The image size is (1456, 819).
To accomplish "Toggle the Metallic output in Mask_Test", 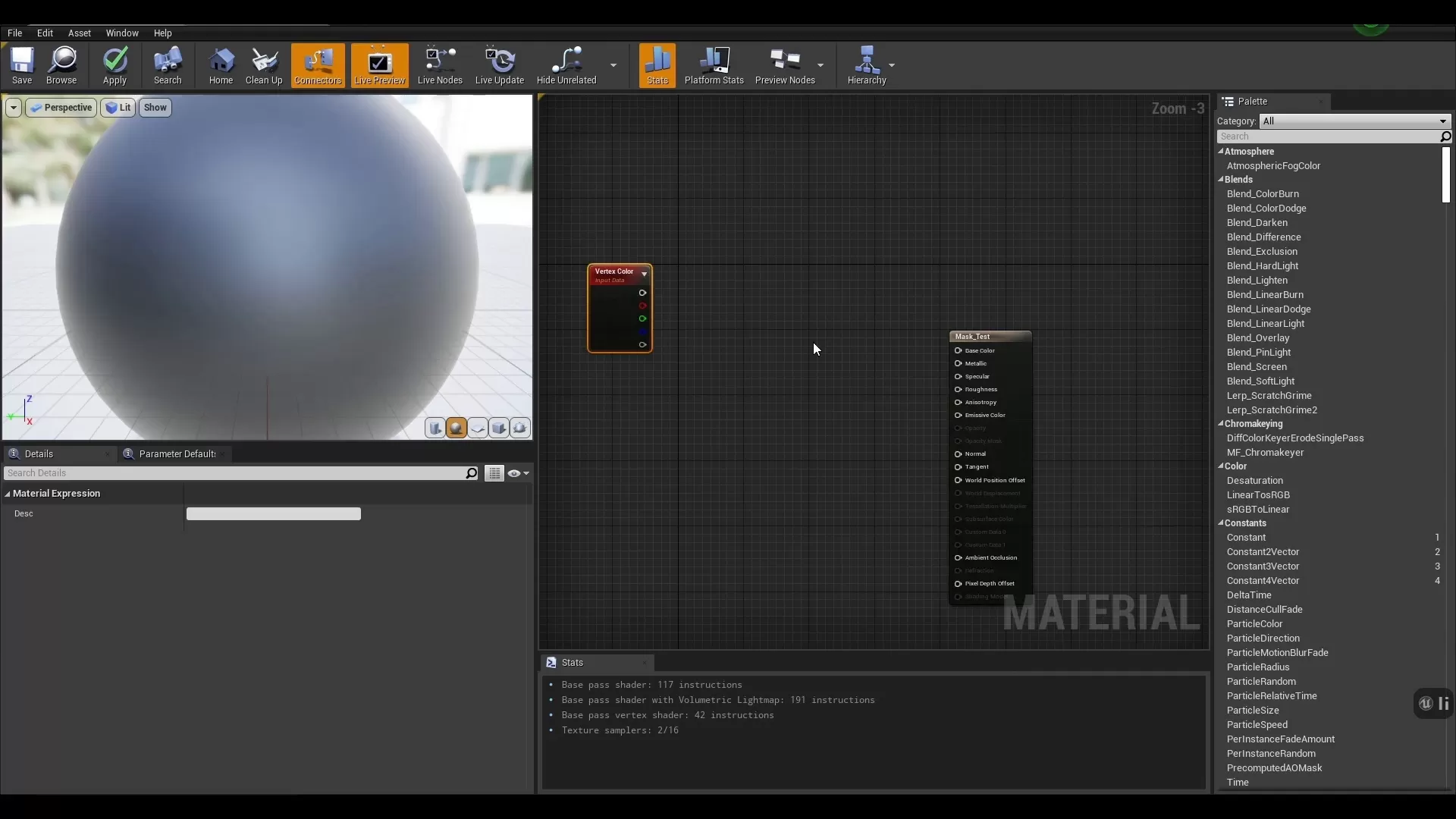I will (957, 363).
